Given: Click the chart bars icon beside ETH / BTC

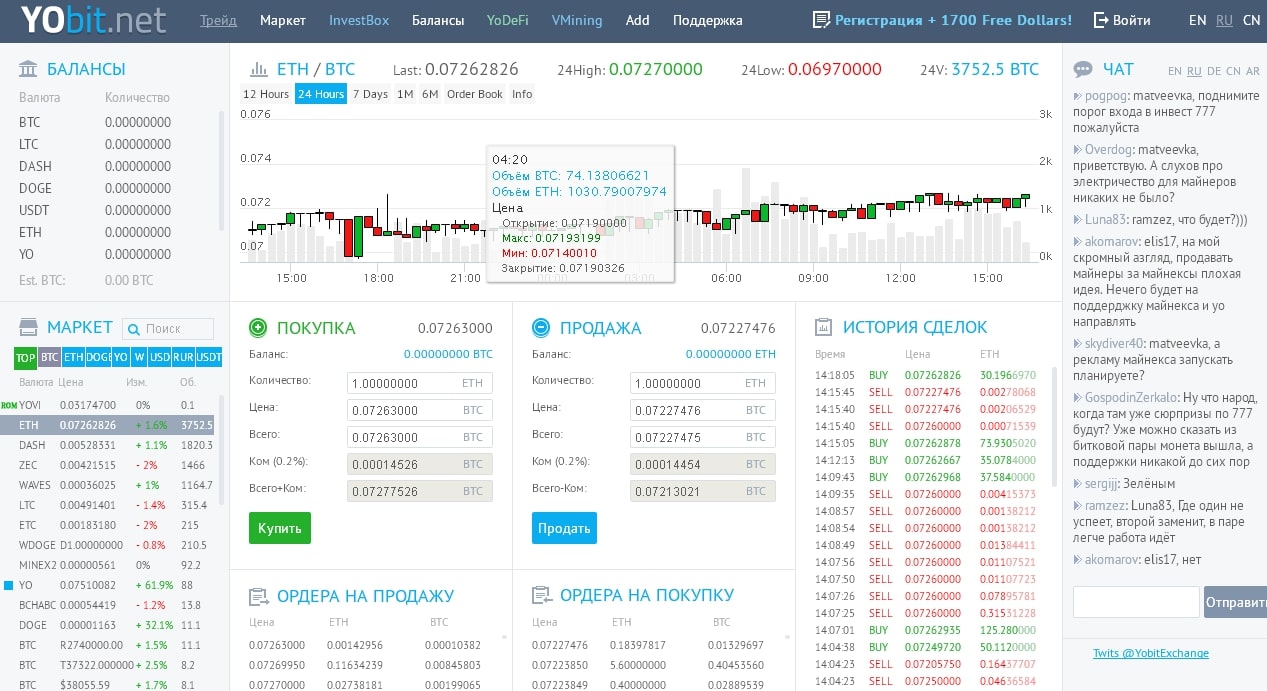Looking at the screenshot, I should point(259,69).
